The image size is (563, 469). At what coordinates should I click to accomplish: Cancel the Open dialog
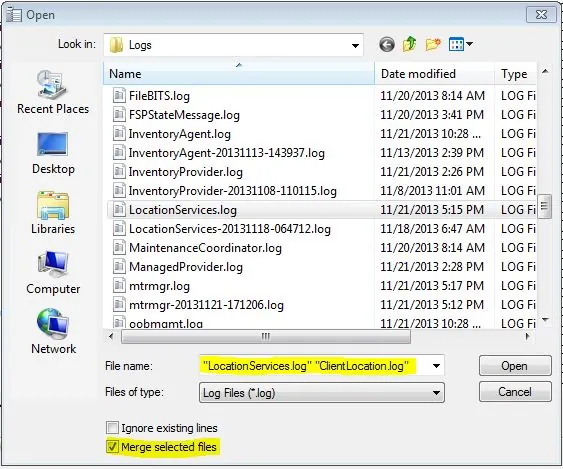[515, 392]
